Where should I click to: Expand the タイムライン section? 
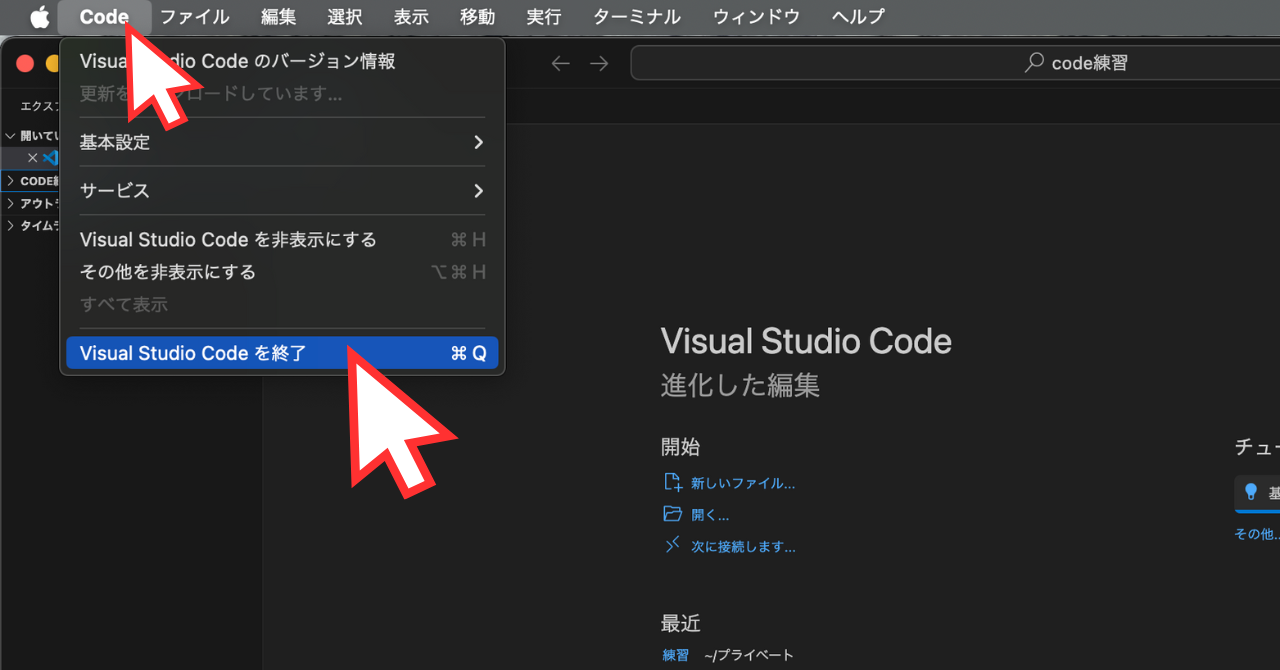11,226
